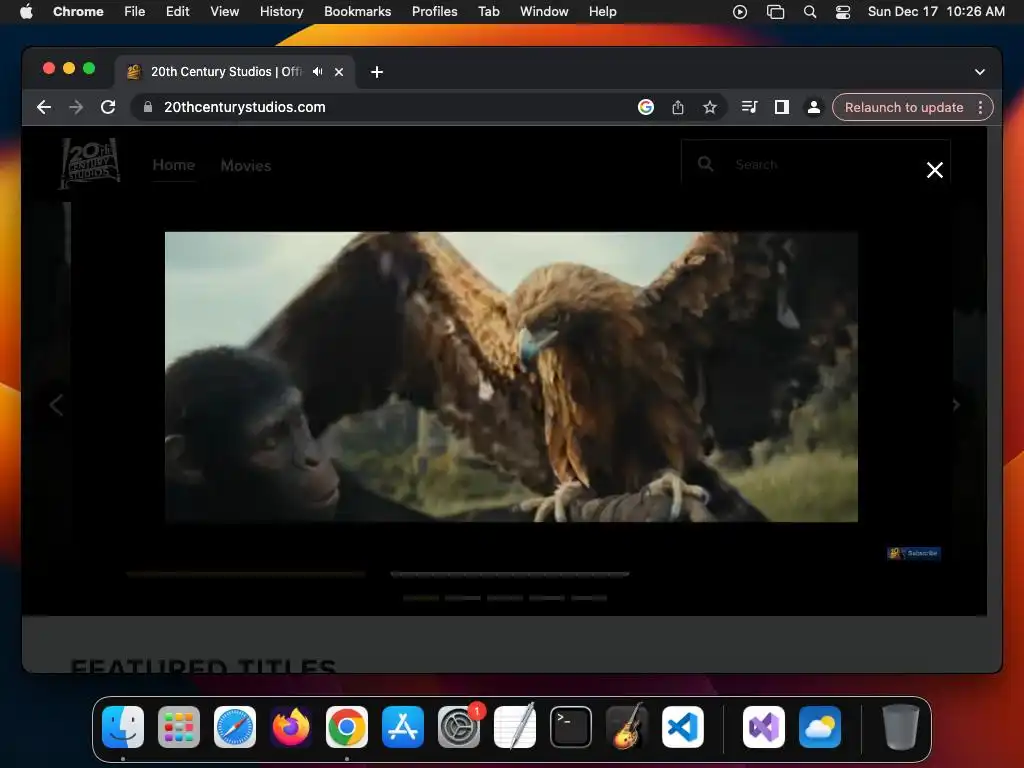
Task: Open the Weather app from the Dock
Action: click(x=820, y=727)
